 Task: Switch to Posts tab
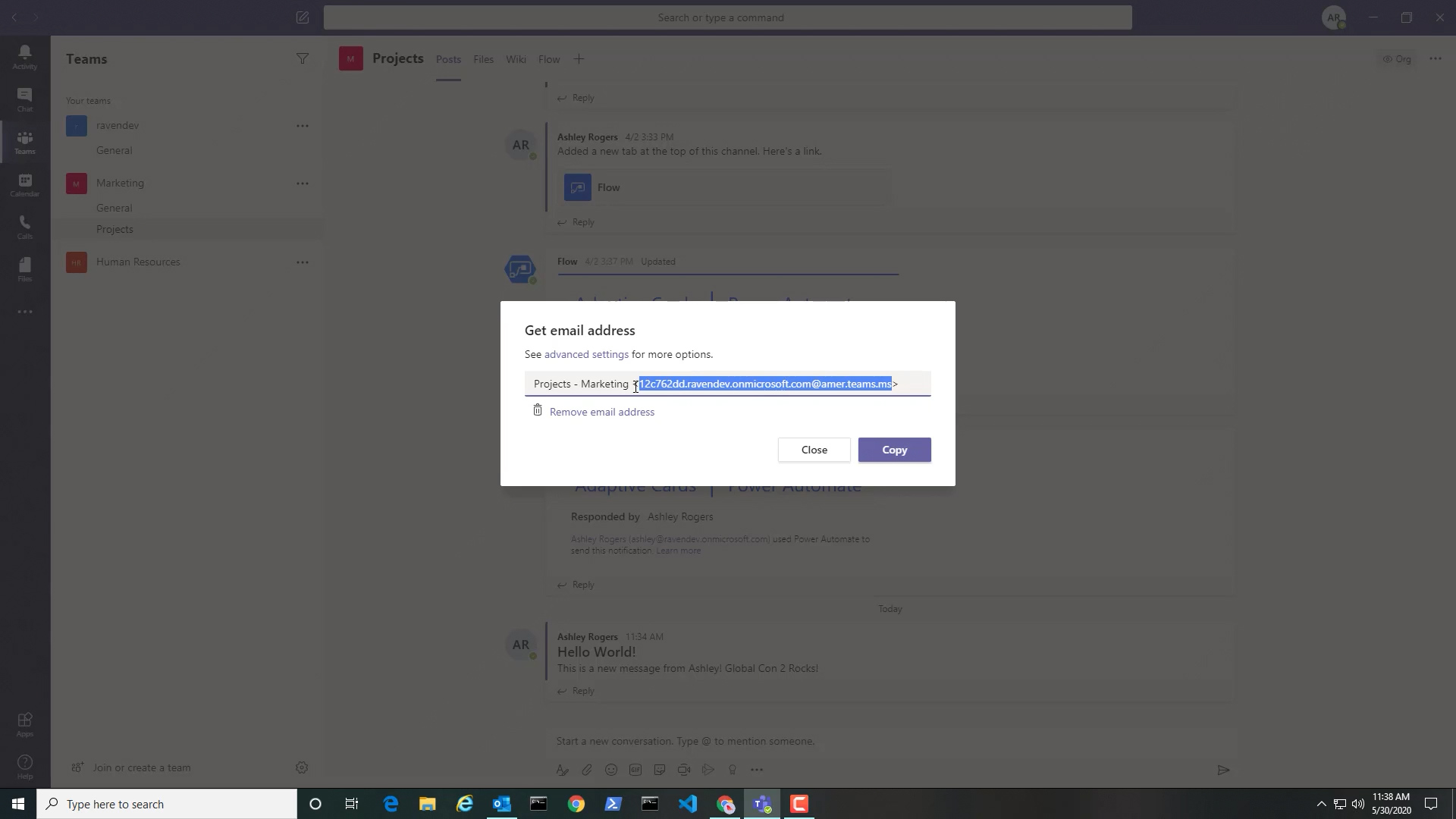coord(448,59)
